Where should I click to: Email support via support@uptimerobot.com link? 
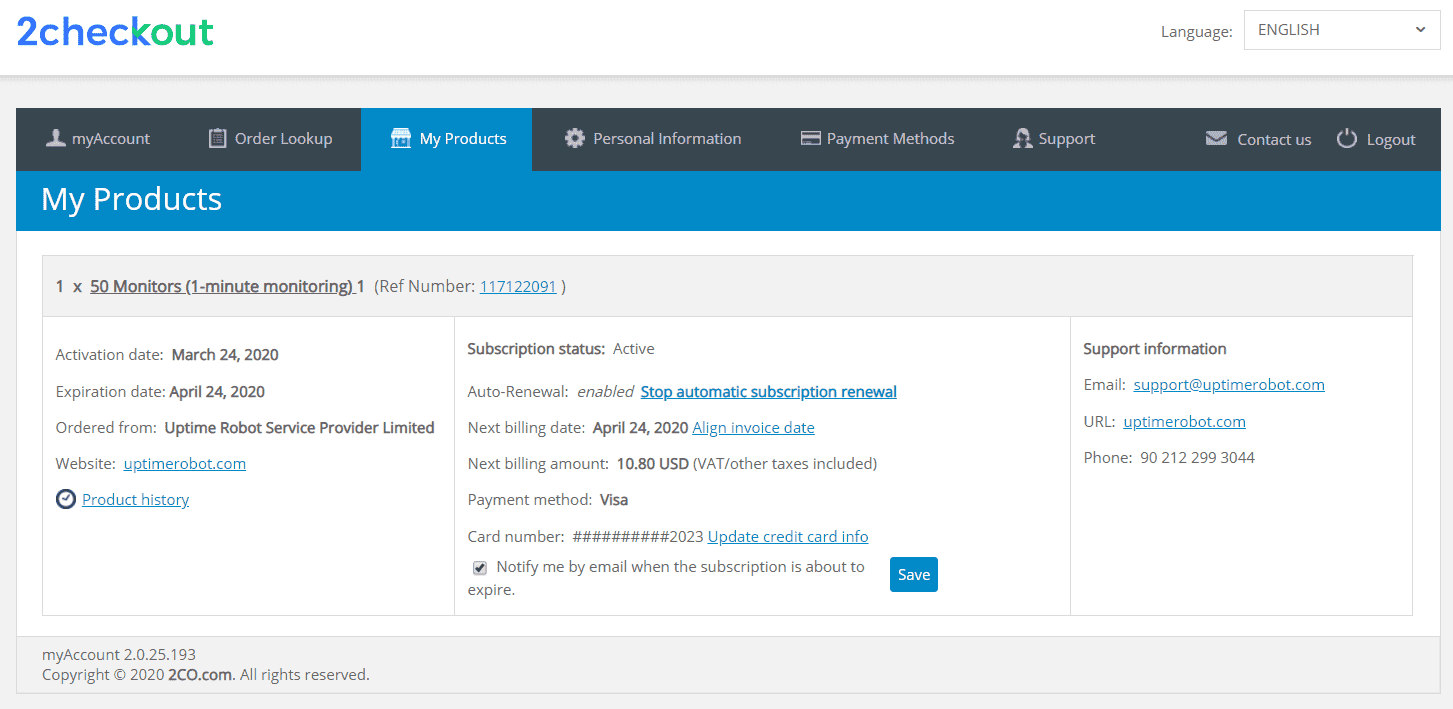(1229, 384)
